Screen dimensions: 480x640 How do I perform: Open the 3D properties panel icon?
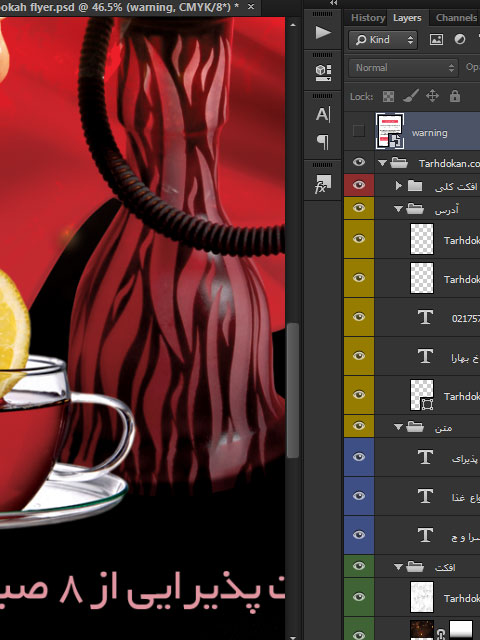pyautogui.click(x=322, y=73)
